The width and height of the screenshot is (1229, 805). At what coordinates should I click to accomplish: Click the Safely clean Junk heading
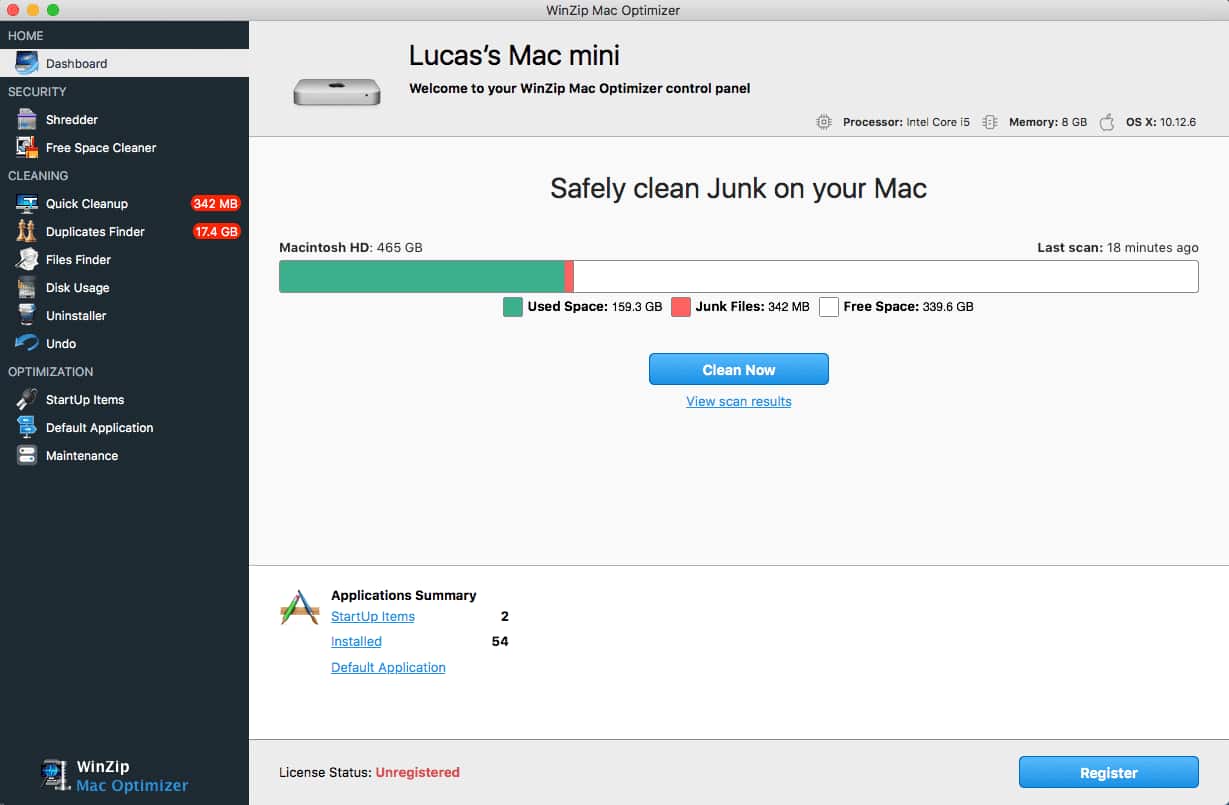739,188
